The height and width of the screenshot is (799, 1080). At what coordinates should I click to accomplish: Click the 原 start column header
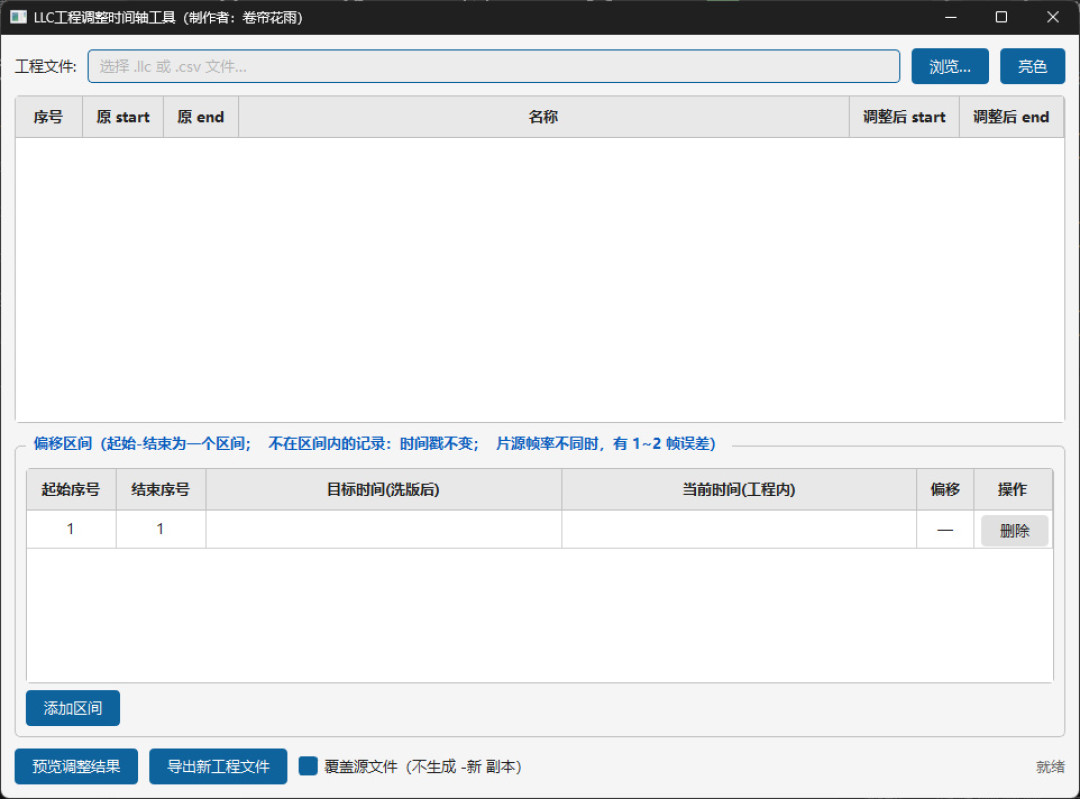(x=123, y=117)
